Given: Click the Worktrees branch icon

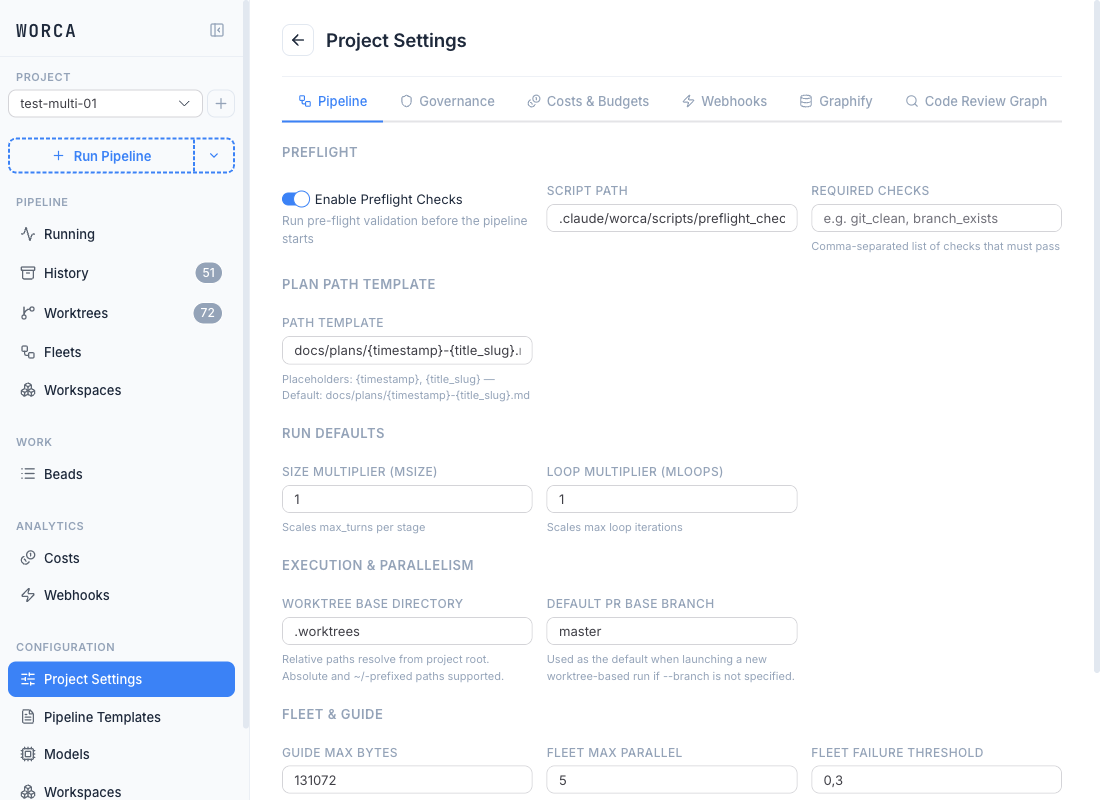Looking at the screenshot, I should [28, 313].
